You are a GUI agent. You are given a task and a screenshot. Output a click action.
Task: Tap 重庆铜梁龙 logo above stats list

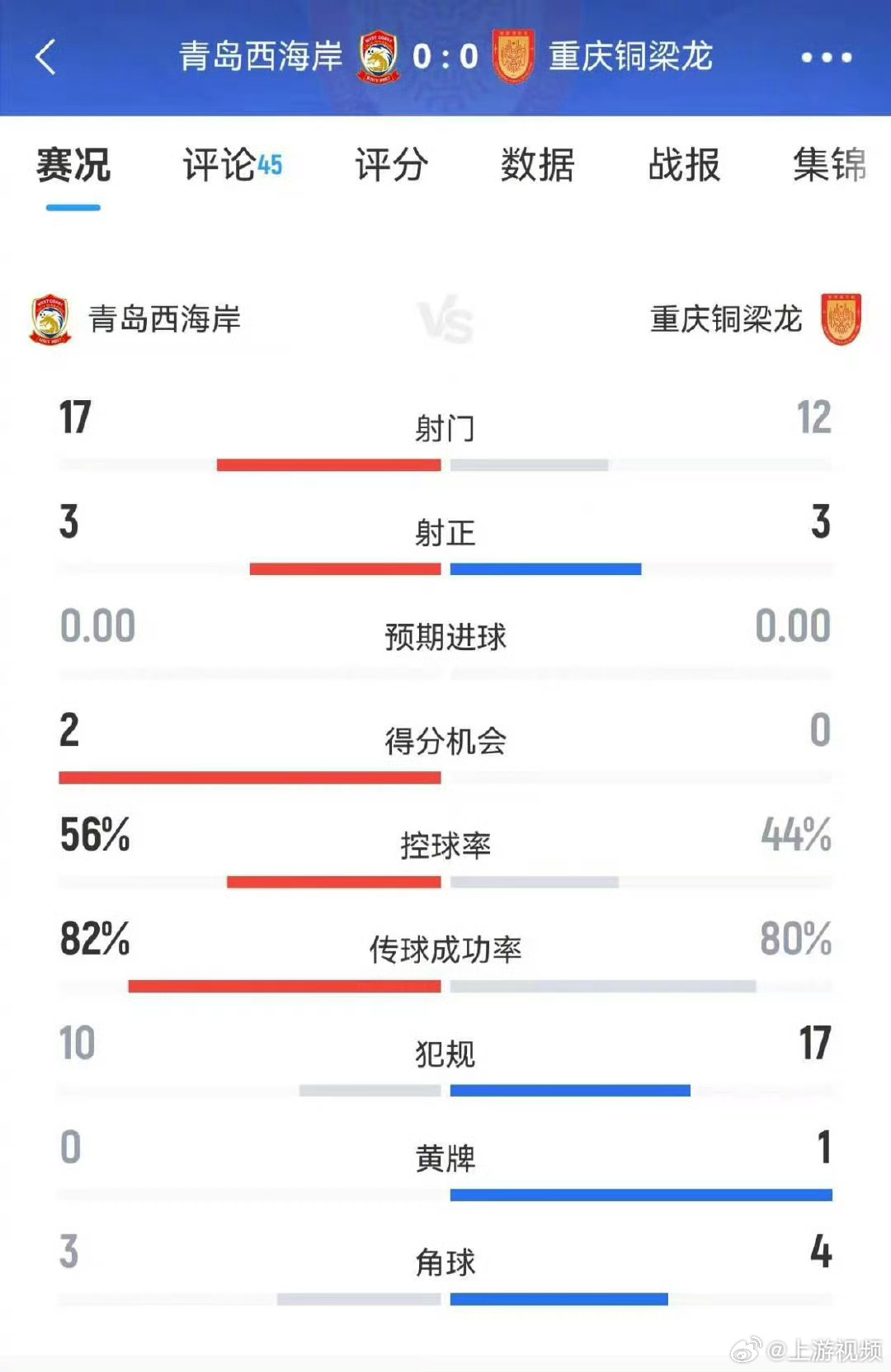[841, 318]
